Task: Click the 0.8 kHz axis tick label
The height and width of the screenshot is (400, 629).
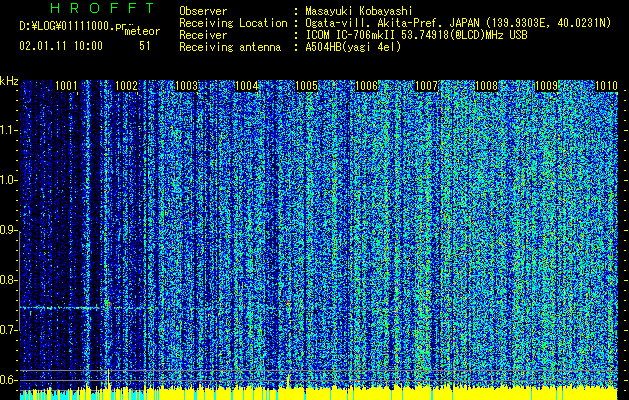Action: [x=8, y=280]
